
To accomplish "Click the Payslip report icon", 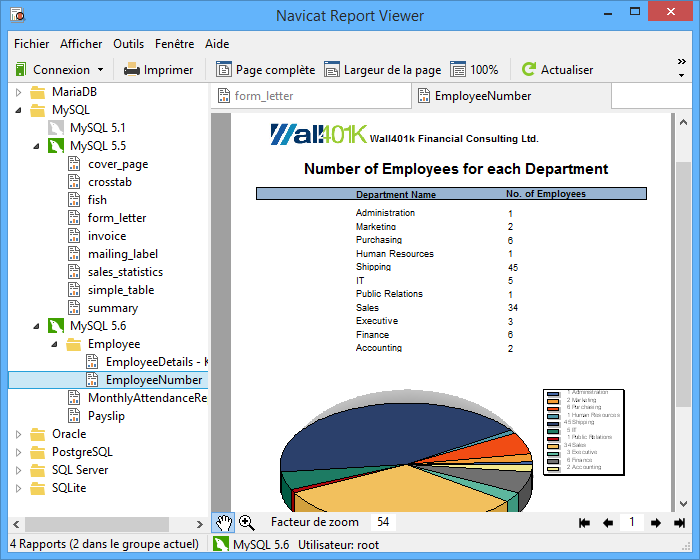I will click(74, 416).
